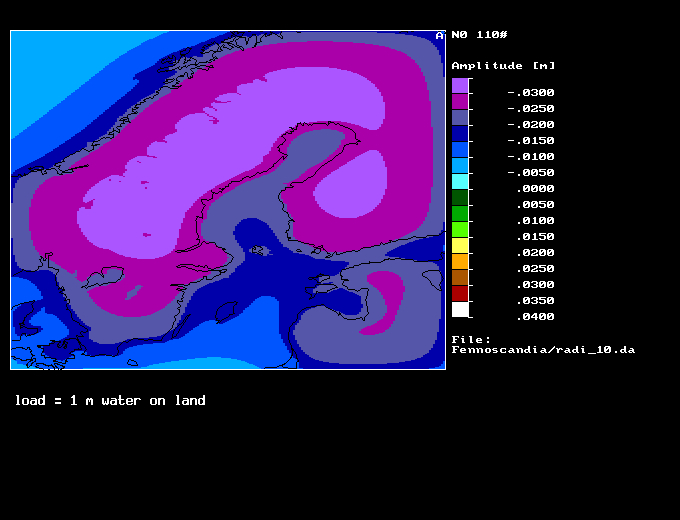Viewport: 680px width, 520px height.
Task: Select the dark navy -.0150 legend swatch
Action: pos(460,134)
